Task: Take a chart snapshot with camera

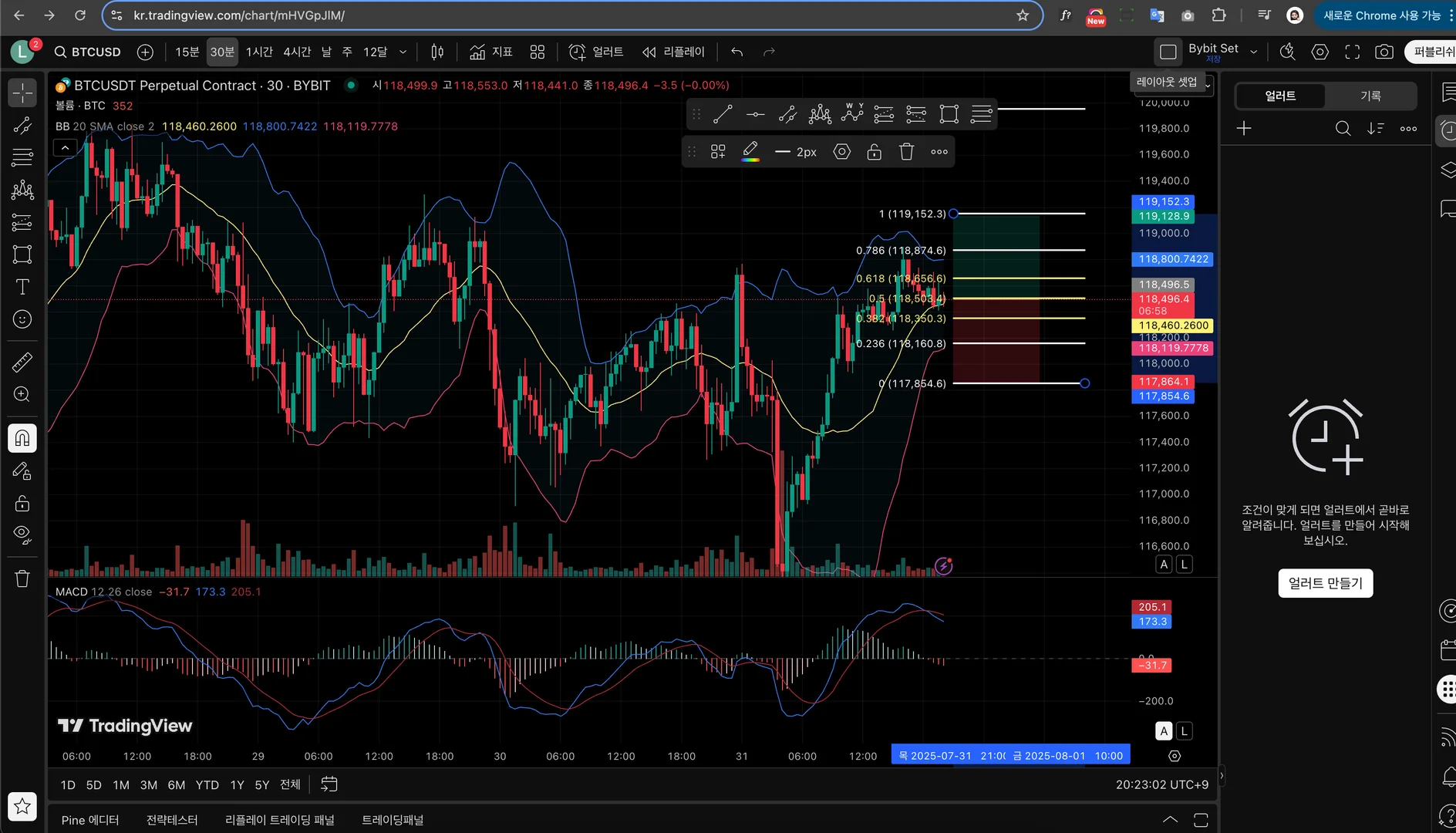Action: click(x=1384, y=52)
